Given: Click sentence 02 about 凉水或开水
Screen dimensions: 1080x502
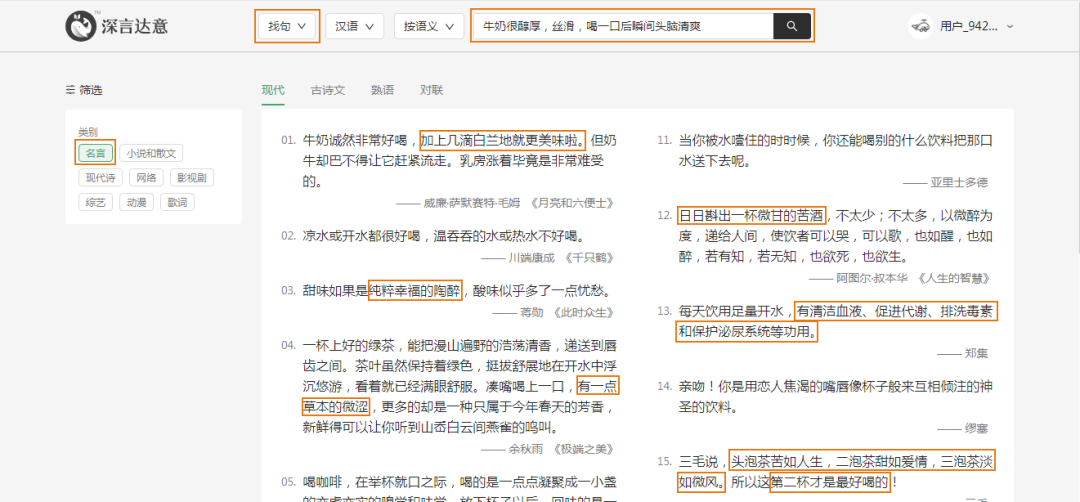Looking at the screenshot, I should [x=443, y=236].
